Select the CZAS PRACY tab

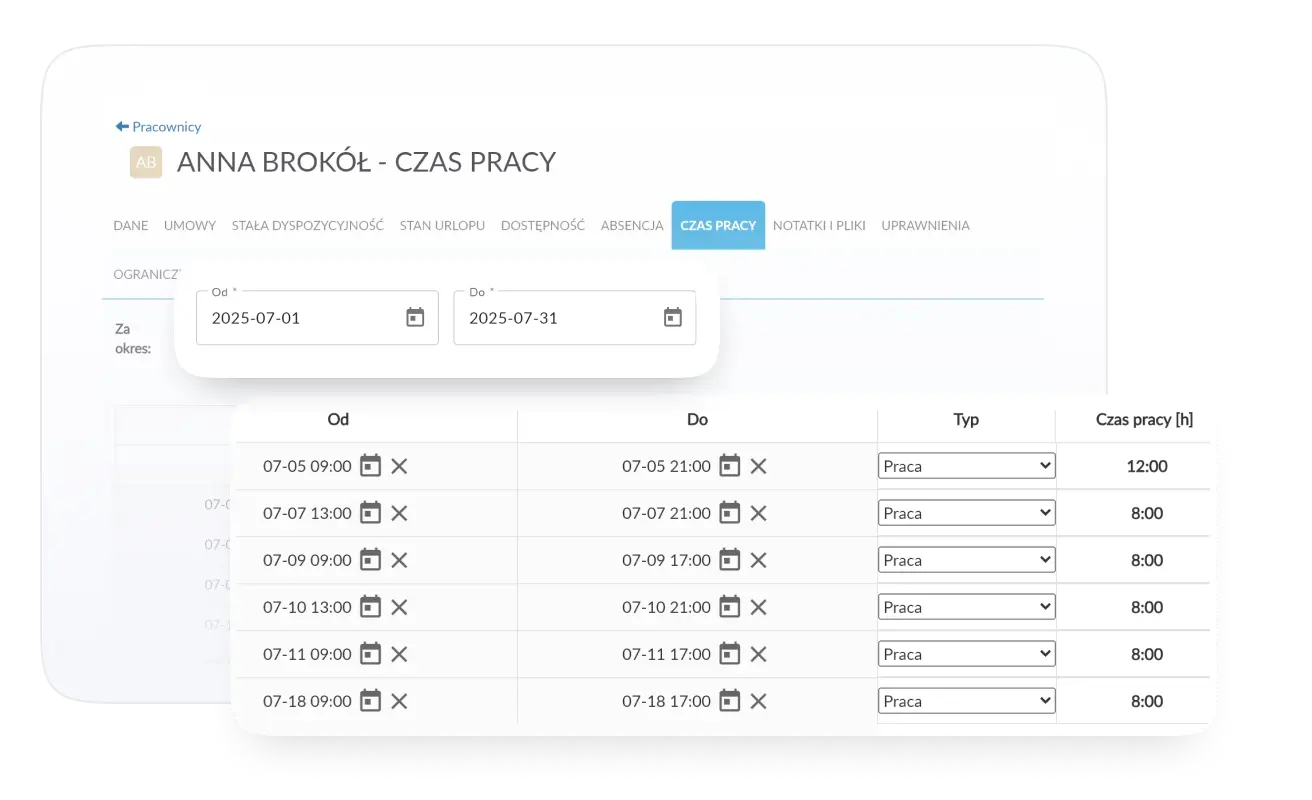click(717, 225)
